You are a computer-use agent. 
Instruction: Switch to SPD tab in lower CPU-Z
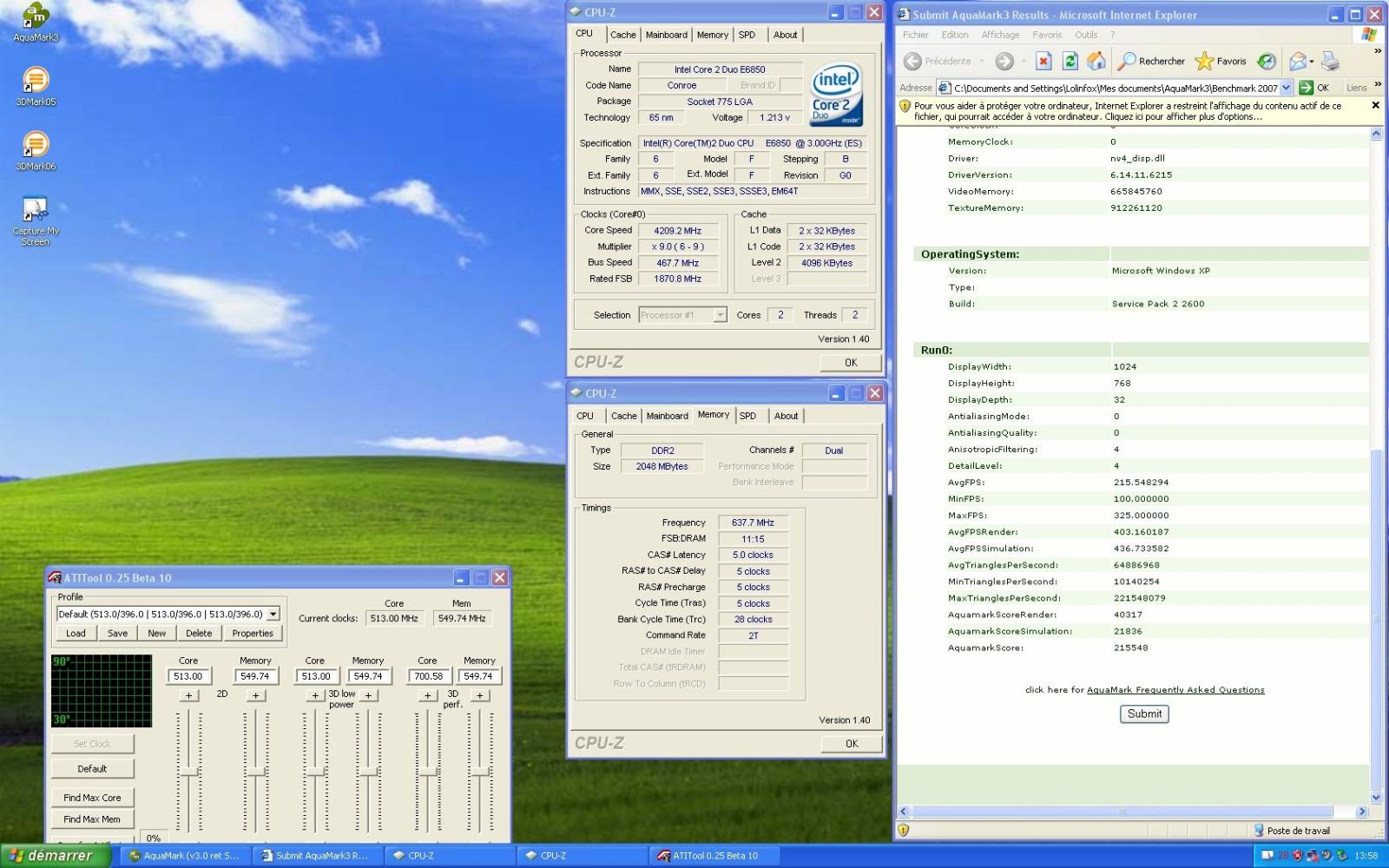tap(747, 416)
